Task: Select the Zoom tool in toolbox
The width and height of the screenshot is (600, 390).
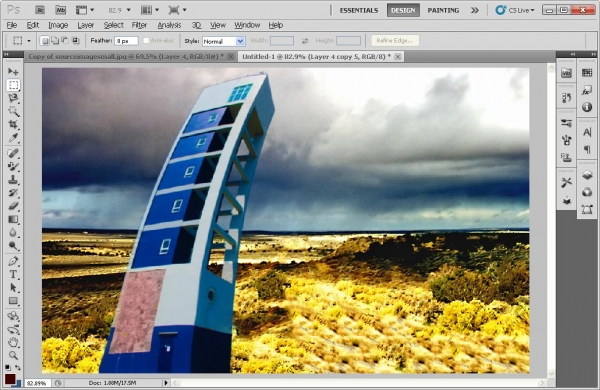Action: (x=13, y=356)
